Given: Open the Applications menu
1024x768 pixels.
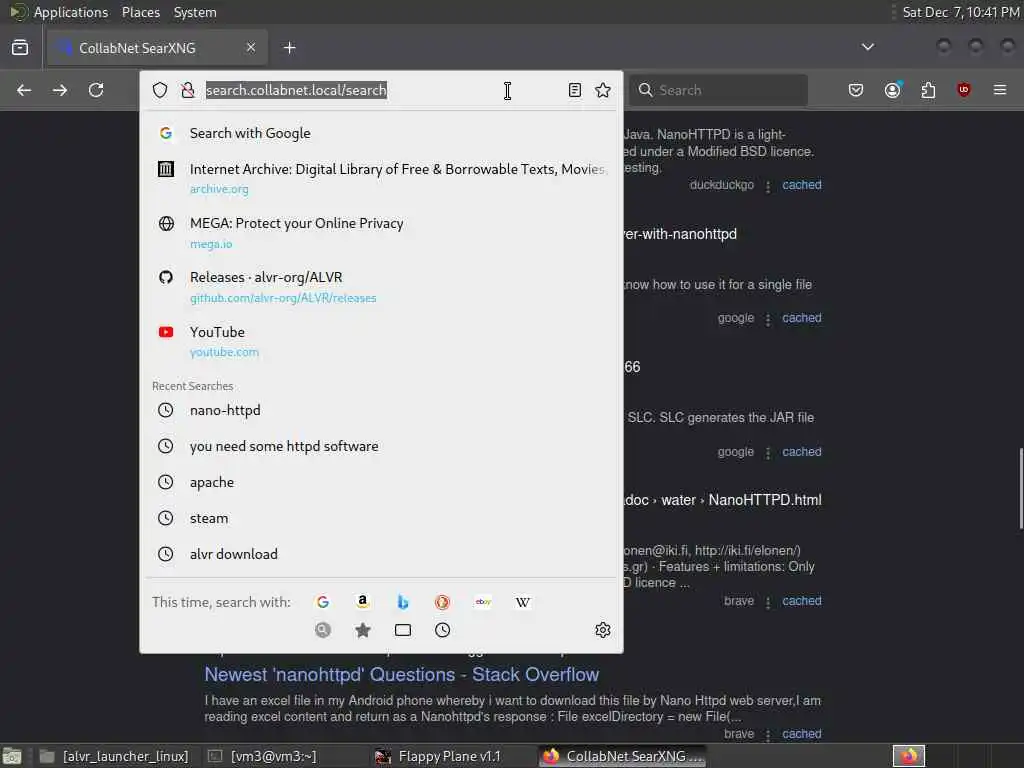Looking at the screenshot, I should pyautogui.click(x=71, y=12).
